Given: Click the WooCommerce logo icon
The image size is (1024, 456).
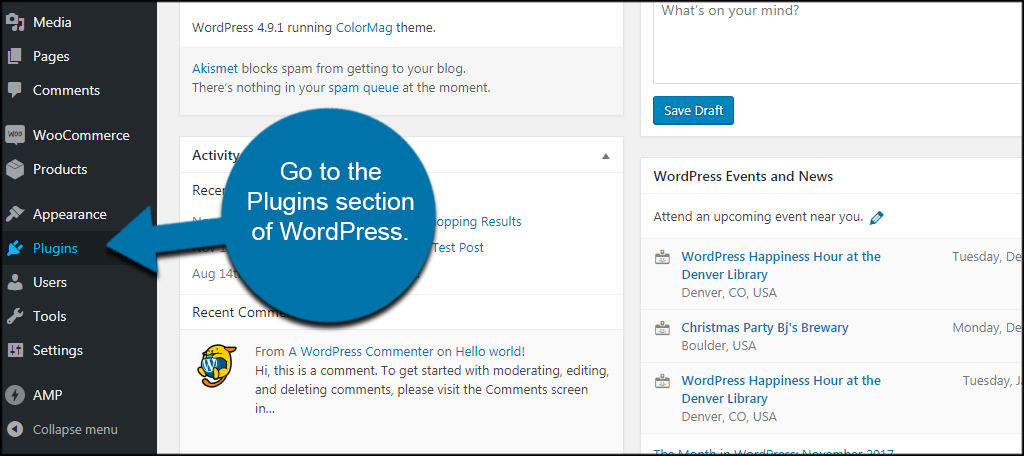Looking at the screenshot, I should [x=15, y=135].
